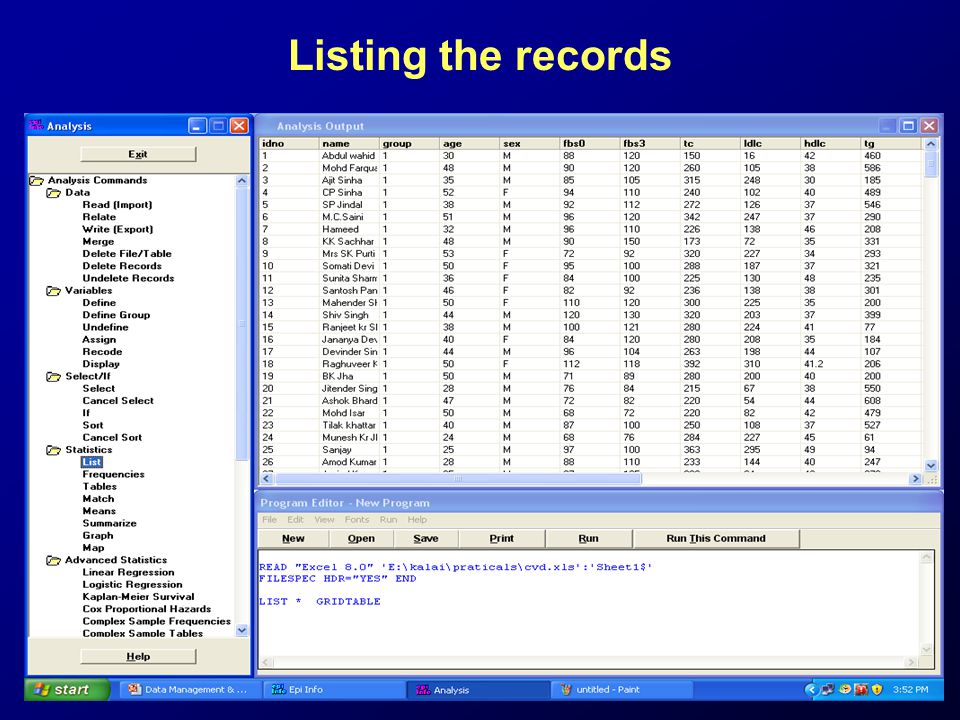Viewport: 960px width, 720px height.
Task: Open the Run menu in Program Editor
Action: click(388, 519)
